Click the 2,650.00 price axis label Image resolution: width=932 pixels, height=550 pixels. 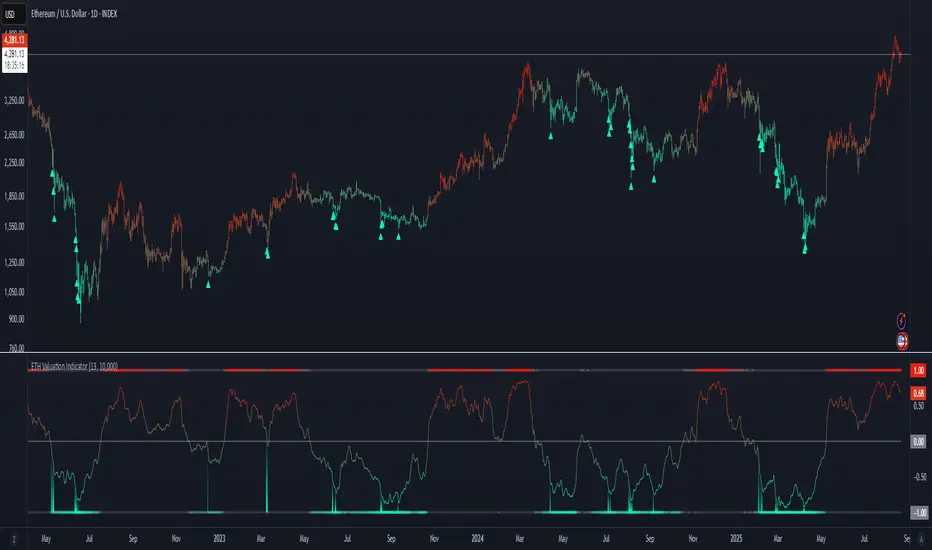(x=14, y=135)
